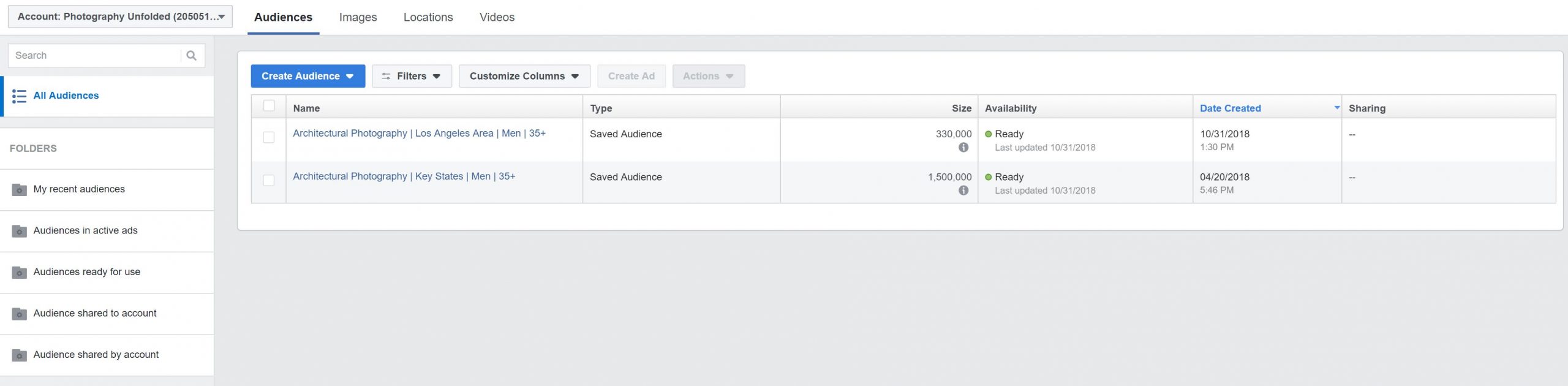
Task: Click the All Audiences list icon
Action: coord(19,96)
